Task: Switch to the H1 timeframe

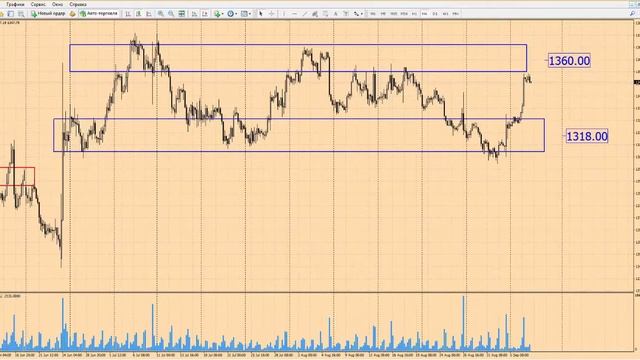Action: point(414,14)
